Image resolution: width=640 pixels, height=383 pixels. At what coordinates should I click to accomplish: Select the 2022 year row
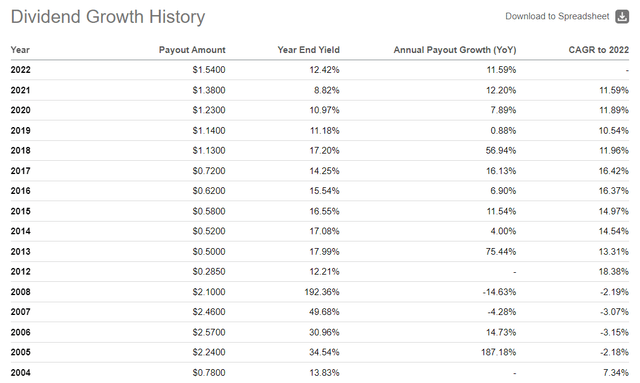click(320, 70)
